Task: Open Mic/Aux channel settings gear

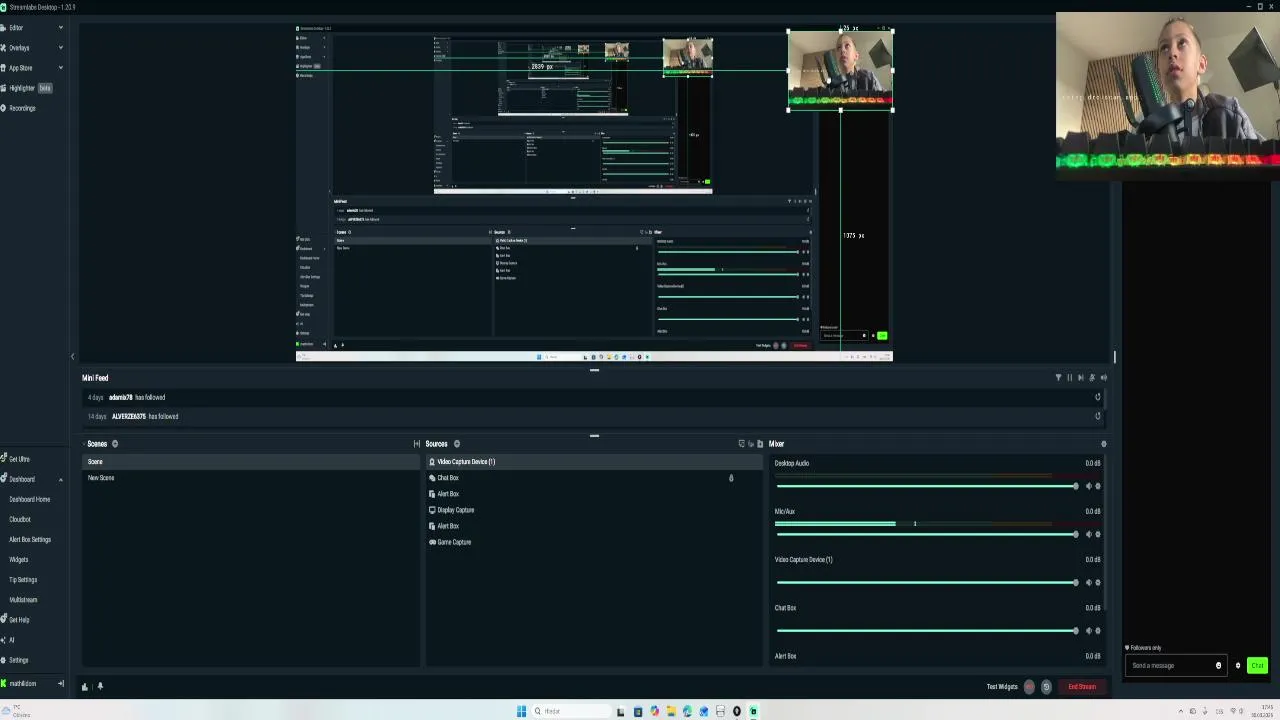Action: [x=1098, y=534]
